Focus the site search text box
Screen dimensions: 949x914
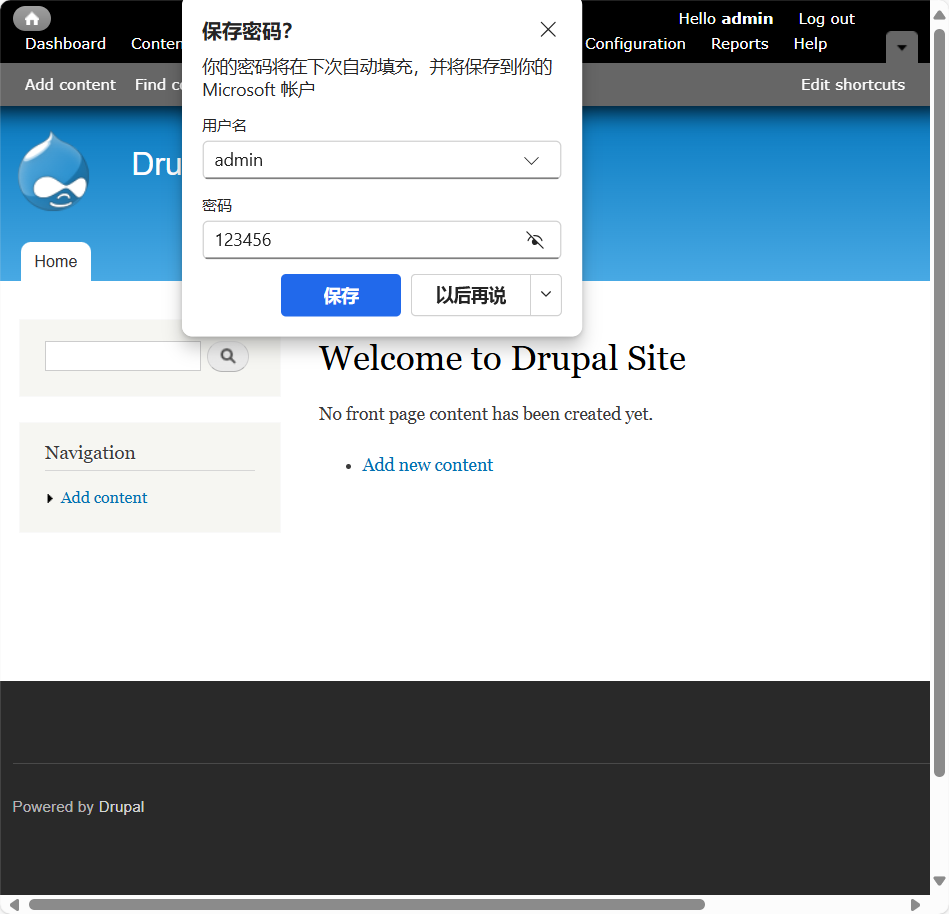click(123, 356)
